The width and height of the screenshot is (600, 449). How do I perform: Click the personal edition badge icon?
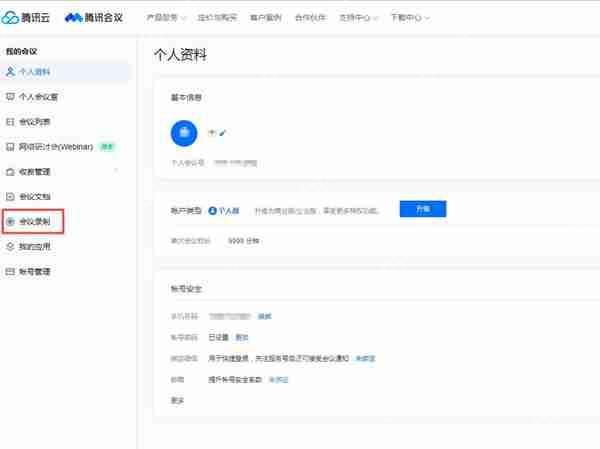click(x=212, y=211)
